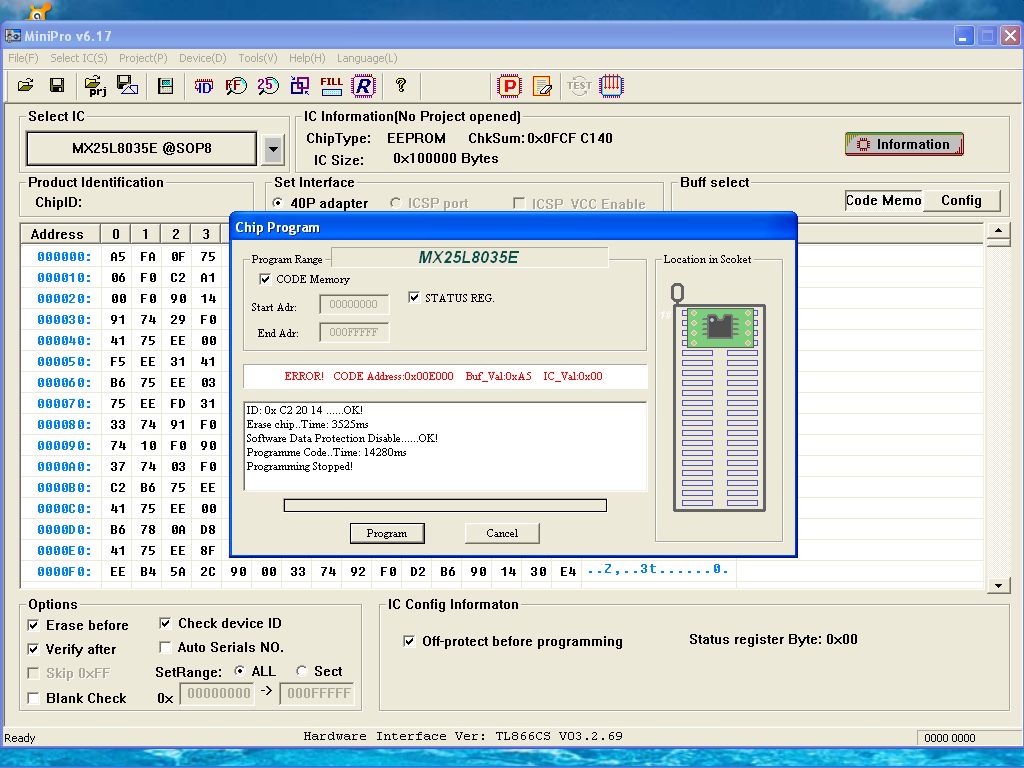
Task: Save project with the disk-and-picture icon
Action: click(x=127, y=86)
